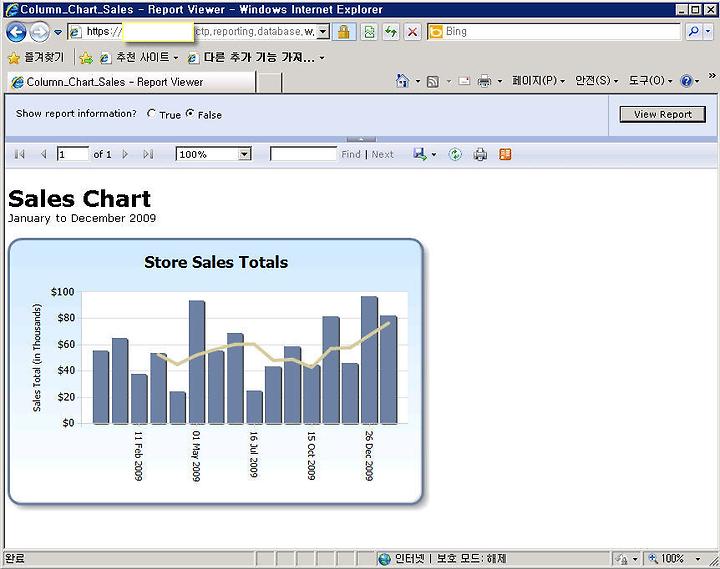Screen dimensions: 720x569
Task: Open the browser Print dropdown arrow
Action: [500, 81]
